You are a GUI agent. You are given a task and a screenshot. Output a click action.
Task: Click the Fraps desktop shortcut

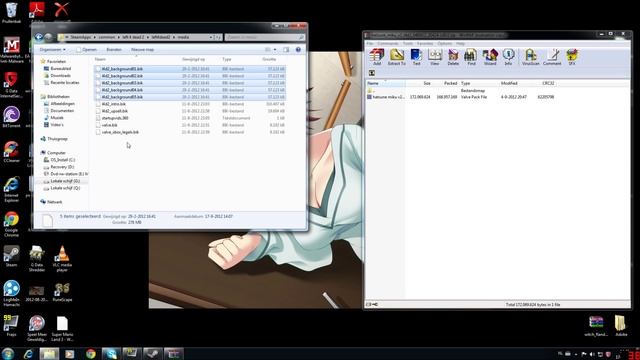(x=11, y=325)
